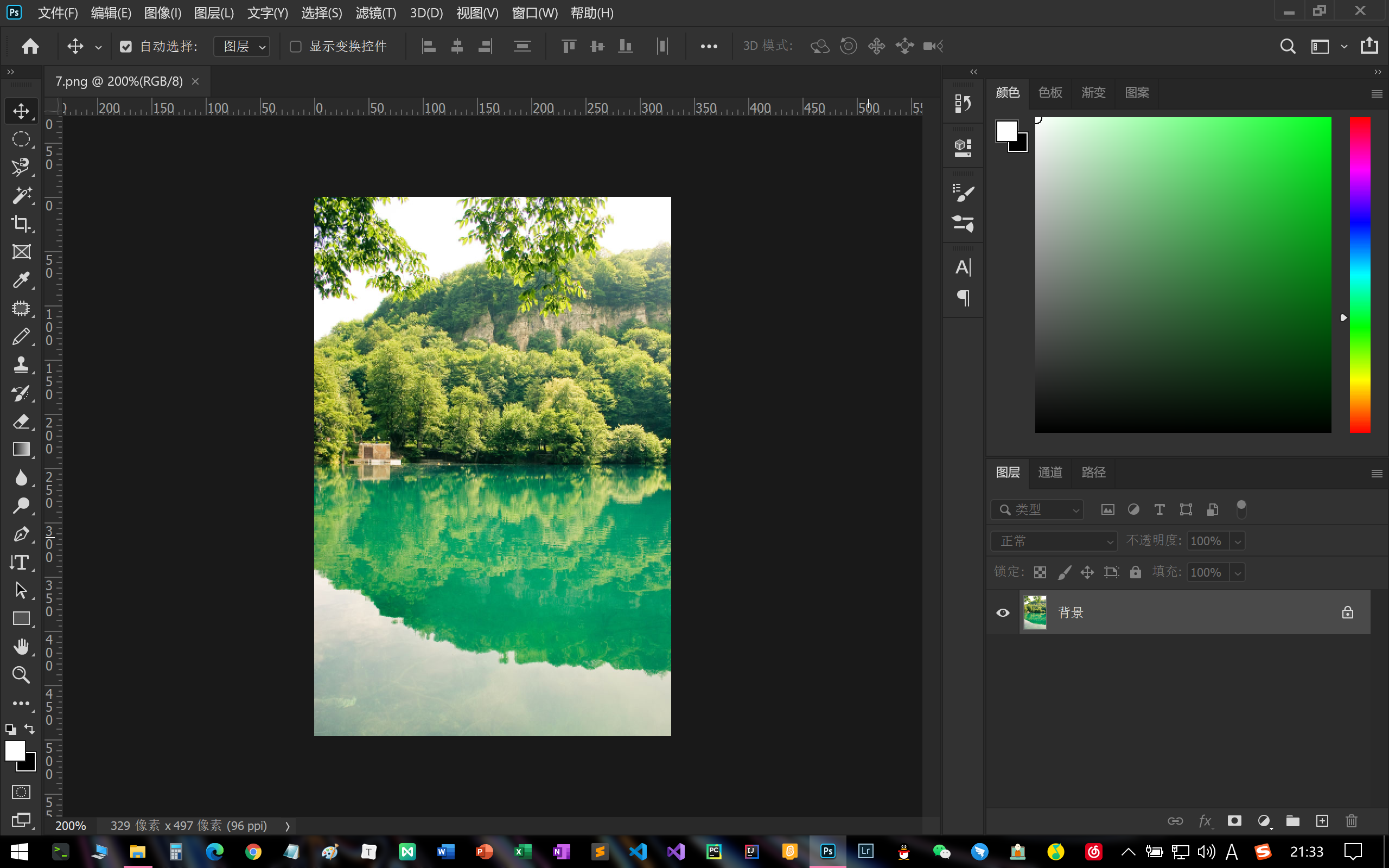Pick the Eyedropper tool
Viewport: 1389px width, 868px height.
(x=21, y=279)
